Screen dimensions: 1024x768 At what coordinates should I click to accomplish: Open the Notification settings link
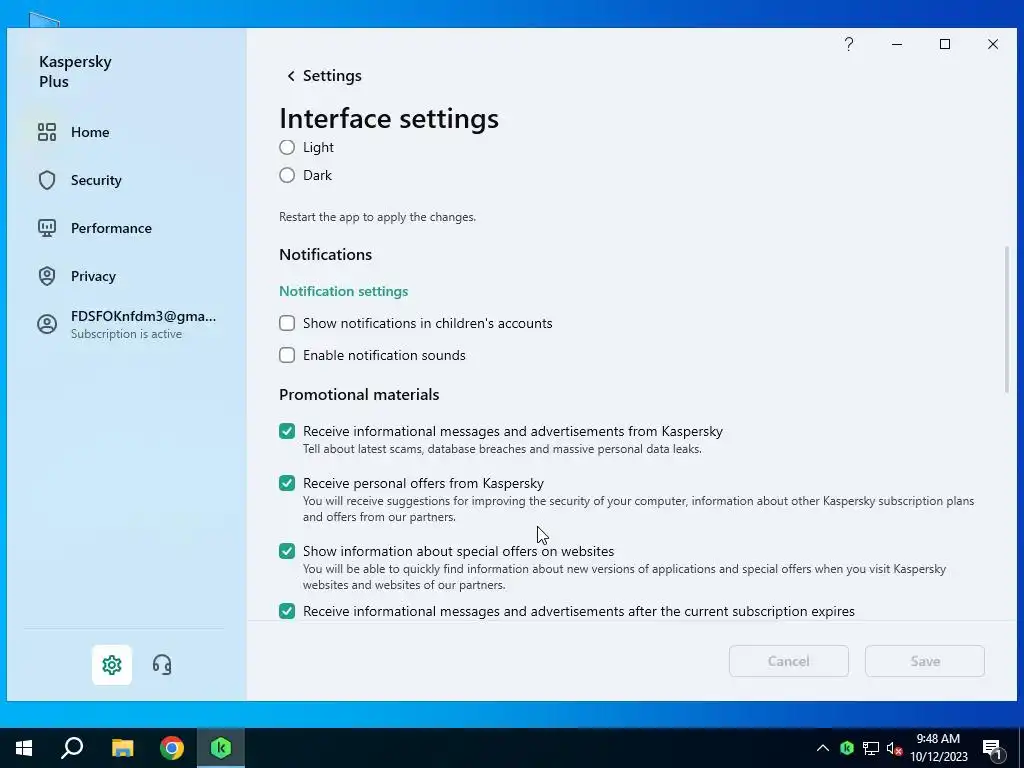(x=344, y=291)
